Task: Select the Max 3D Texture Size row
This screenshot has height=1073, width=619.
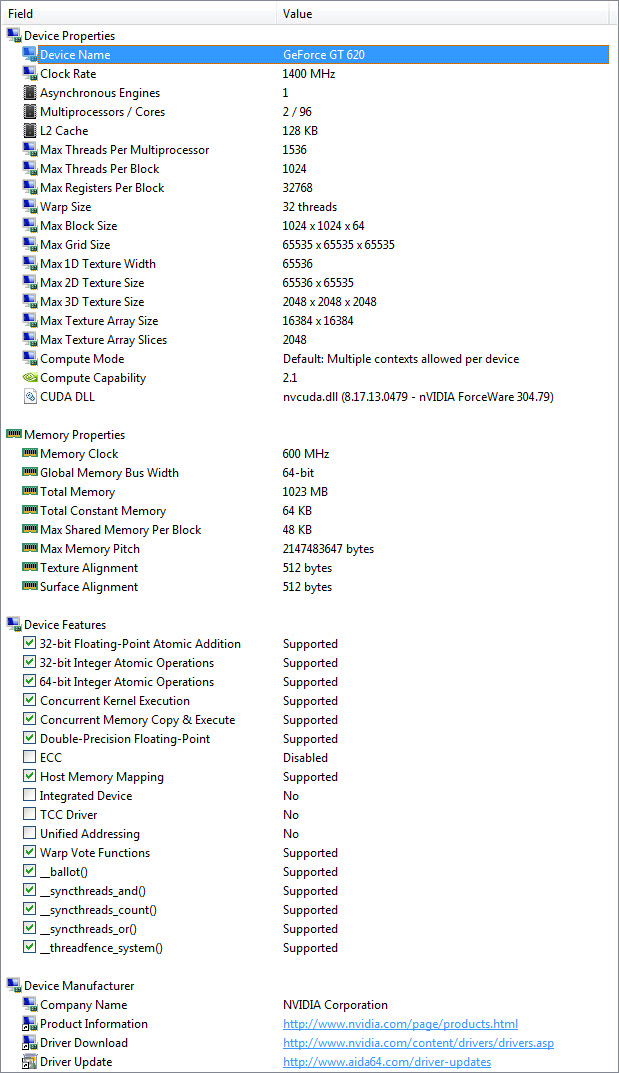Action: click(x=306, y=302)
